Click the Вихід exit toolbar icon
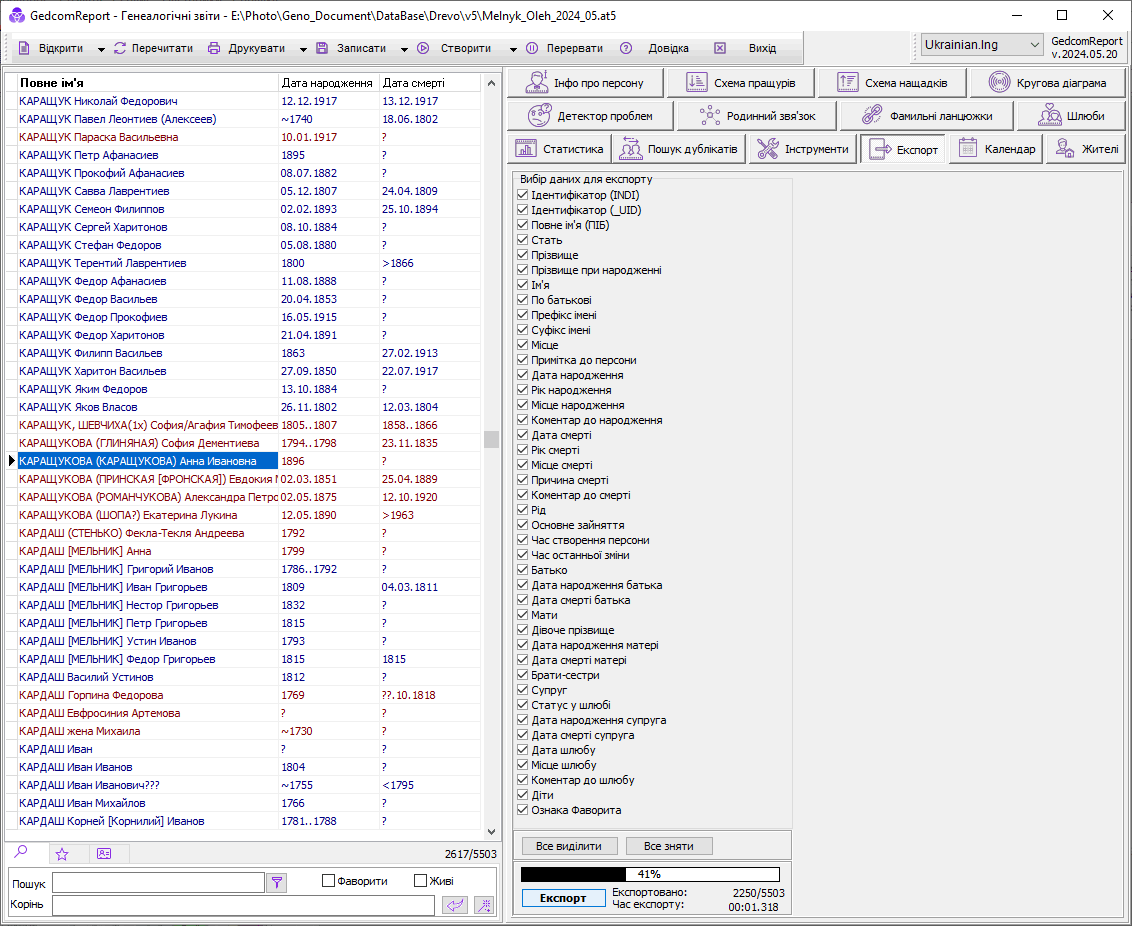The height and width of the screenshot is (926, 1132). (x=720, y=48)
